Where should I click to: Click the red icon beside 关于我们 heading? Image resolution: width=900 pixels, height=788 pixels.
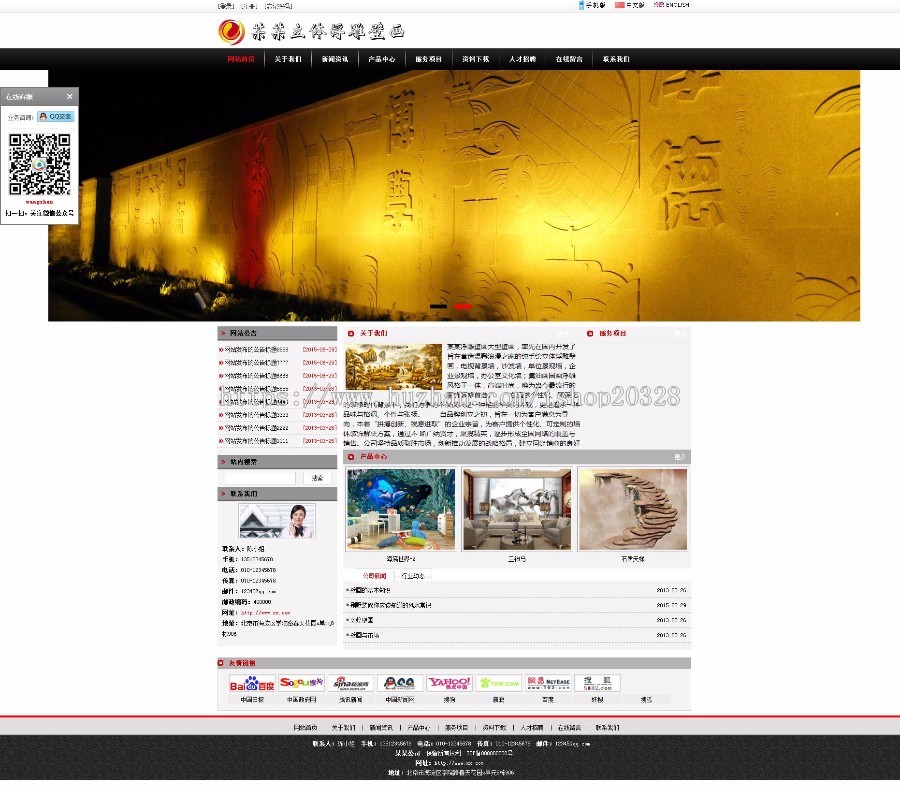(351, 333)
